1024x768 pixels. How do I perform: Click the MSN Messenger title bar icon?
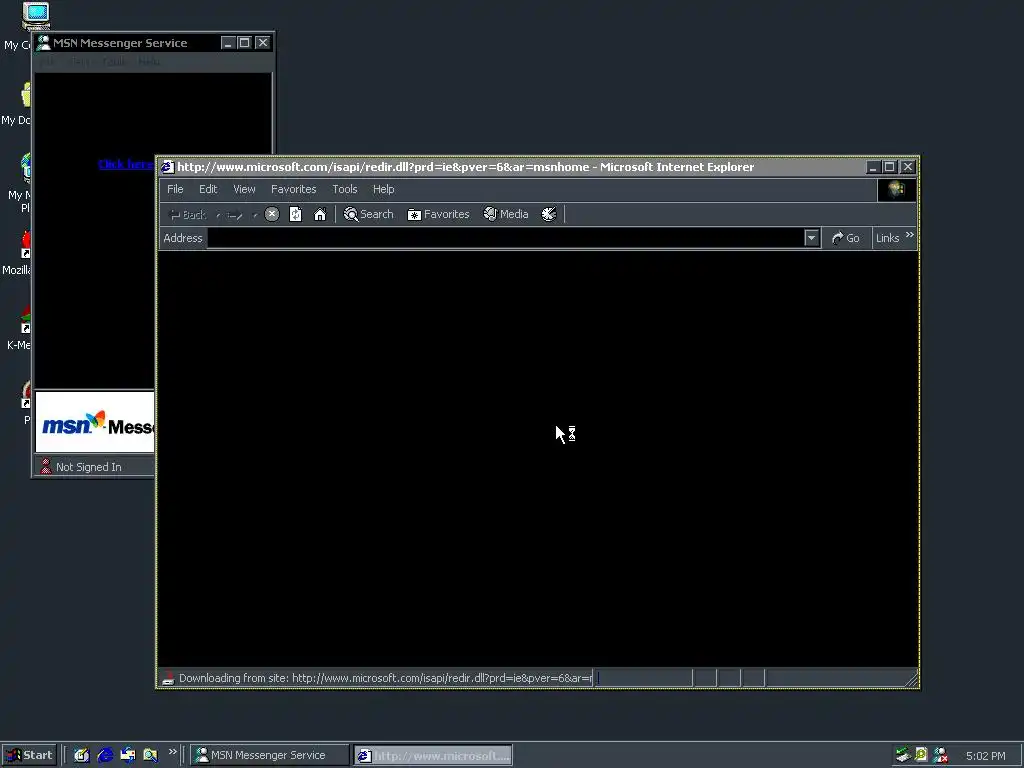pos(43,42)
